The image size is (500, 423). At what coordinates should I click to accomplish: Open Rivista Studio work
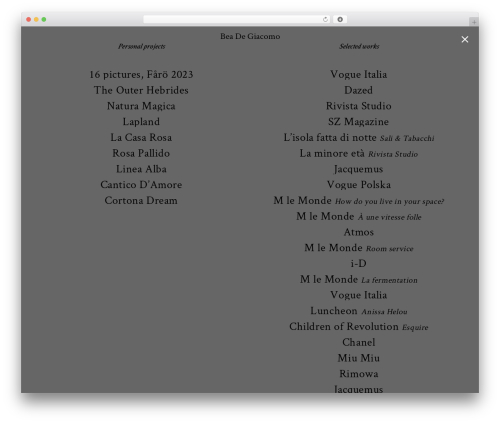coord(359,106)
